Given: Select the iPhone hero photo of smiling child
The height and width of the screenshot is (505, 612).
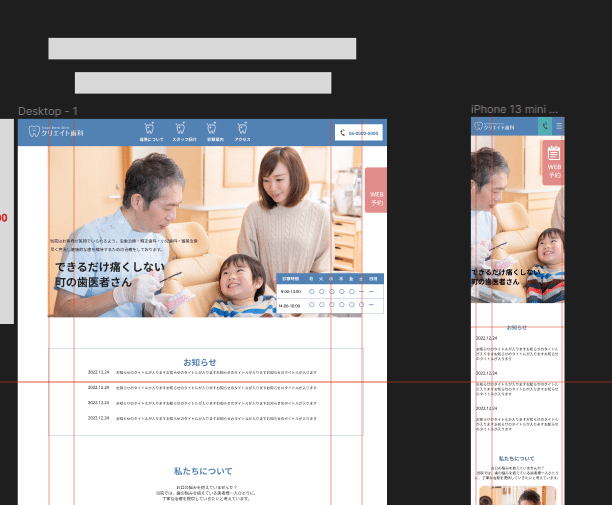Looking at the screenshot, I should click(518, 219).
